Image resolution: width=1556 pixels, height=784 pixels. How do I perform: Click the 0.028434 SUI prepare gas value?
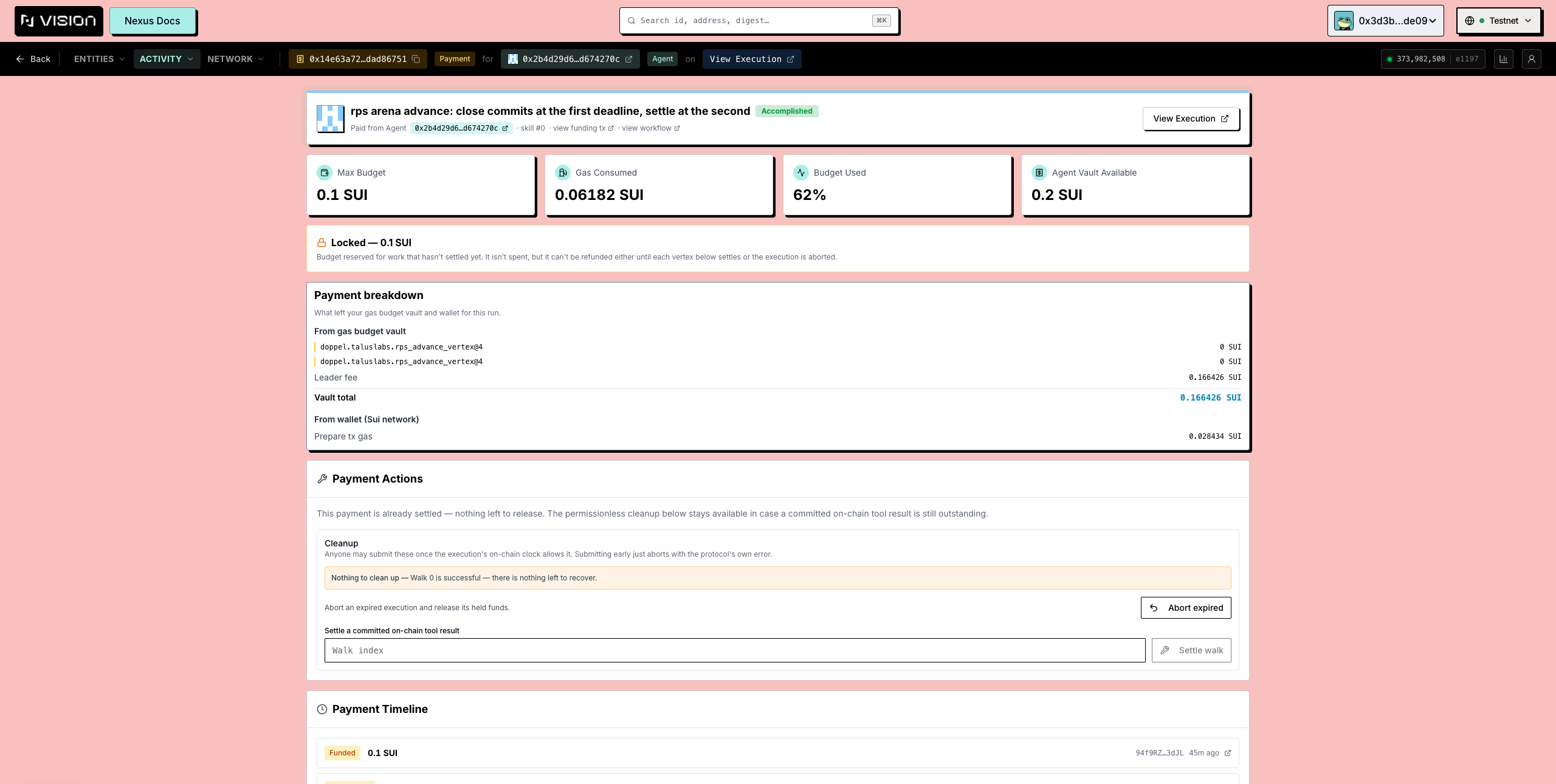pos(1215,436)
